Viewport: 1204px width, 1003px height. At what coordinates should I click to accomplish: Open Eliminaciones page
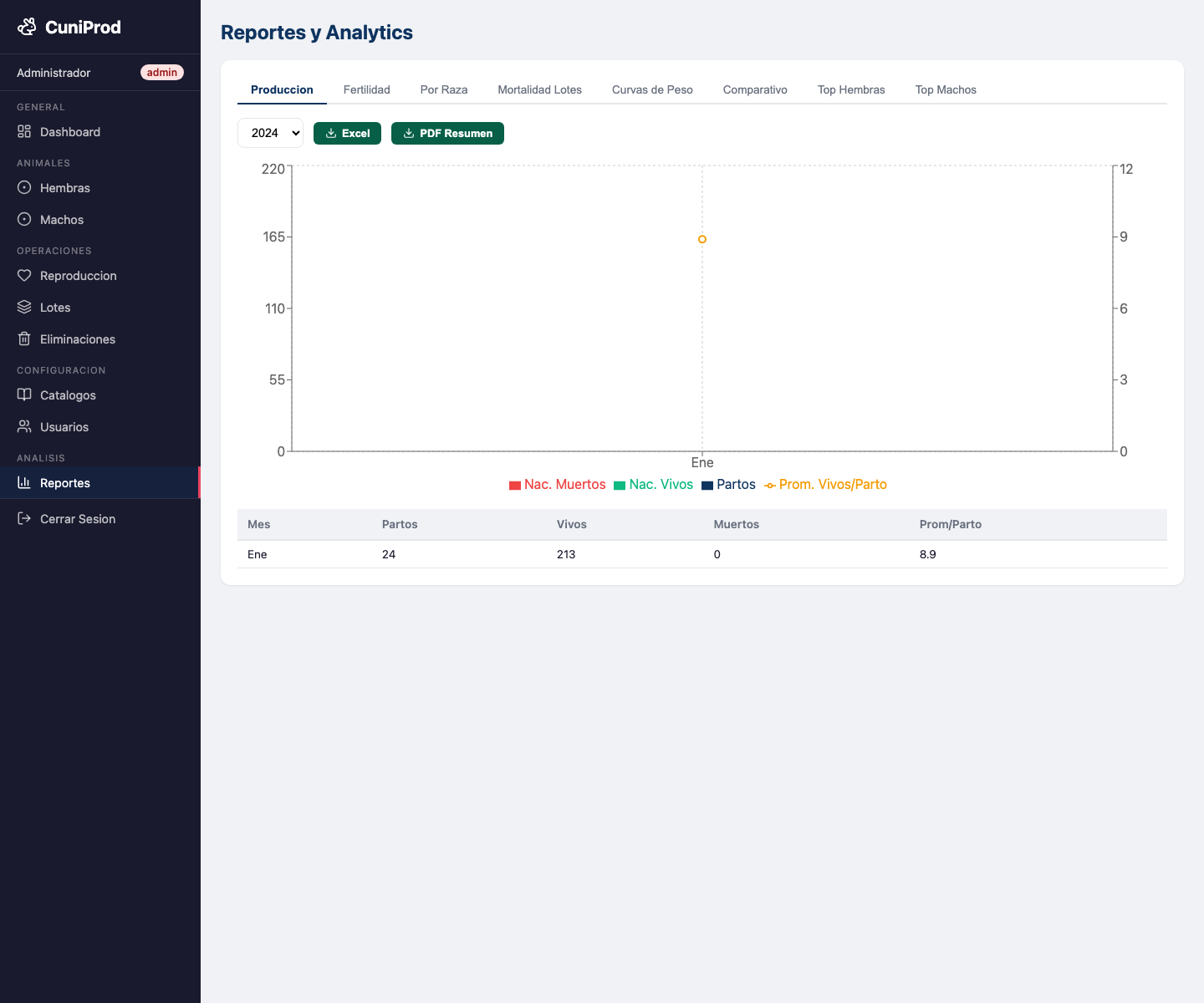point(100,339)
